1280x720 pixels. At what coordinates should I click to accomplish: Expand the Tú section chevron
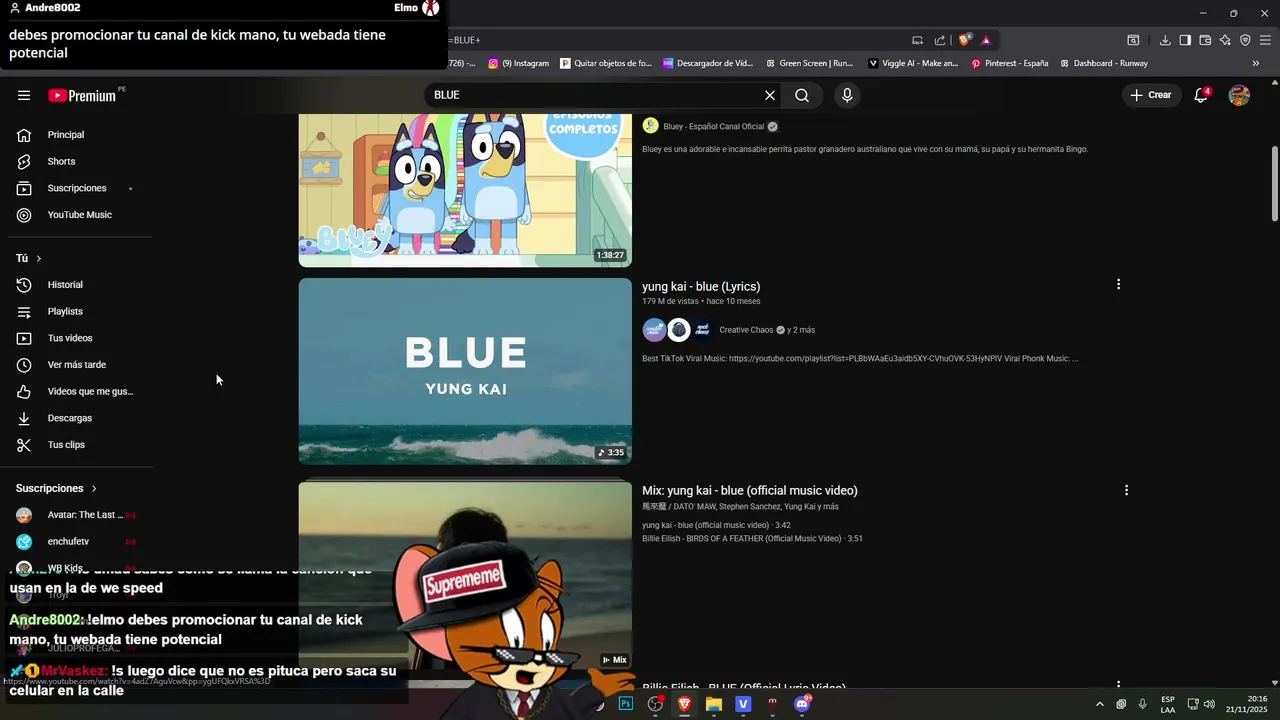39,259
